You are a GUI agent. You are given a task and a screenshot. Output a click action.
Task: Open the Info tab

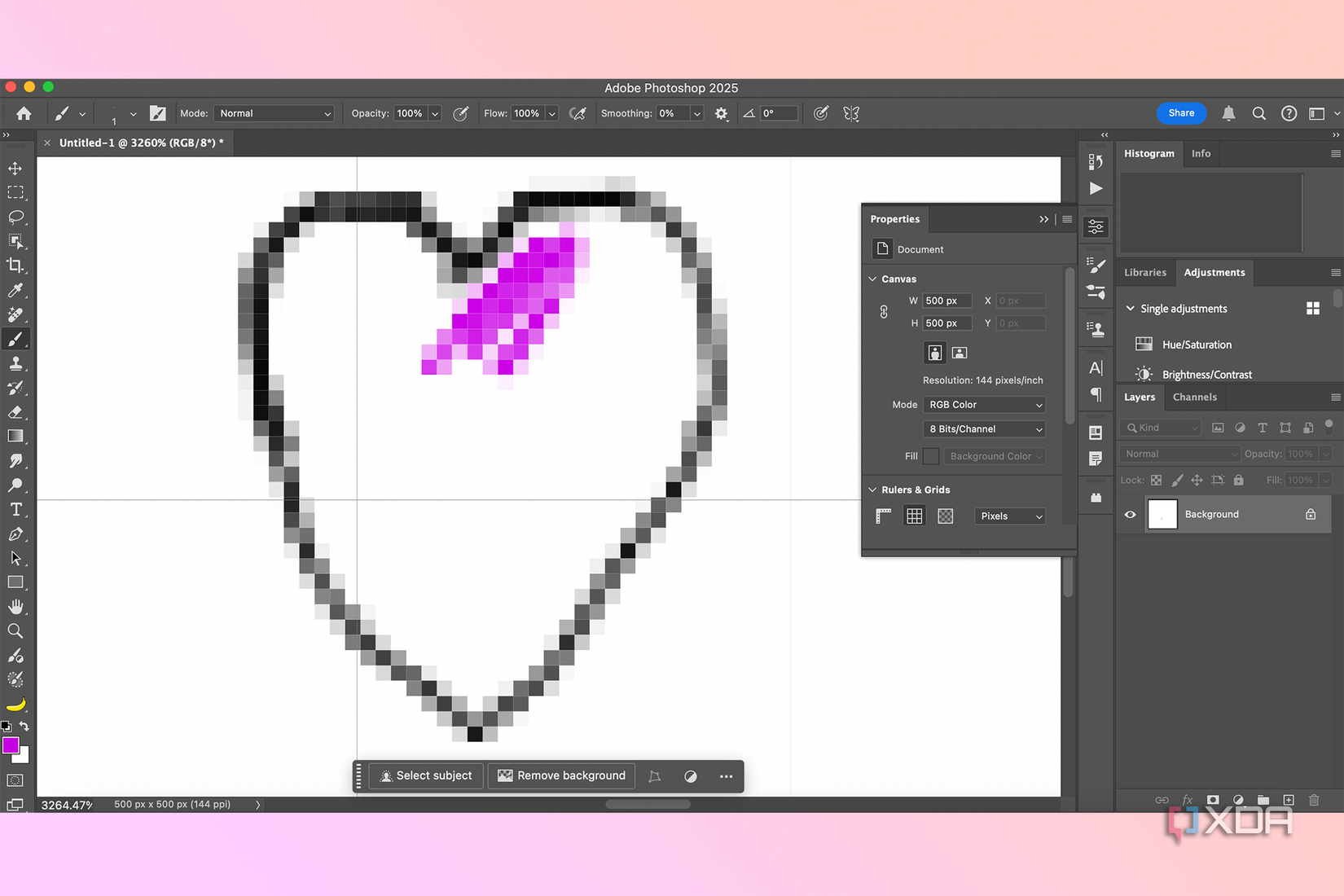coord(1201,153)
